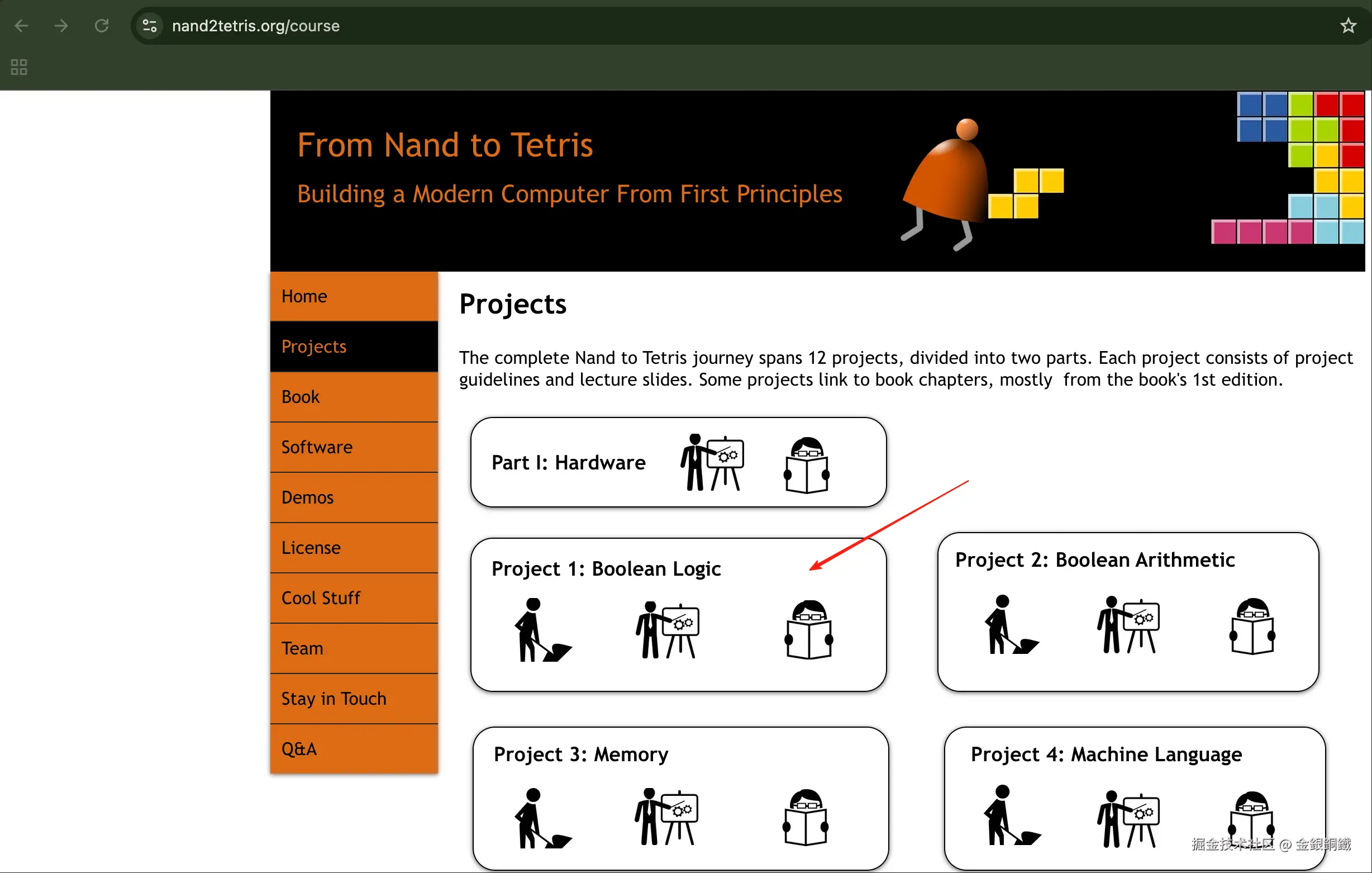Select Book in the sidebar navigation
This screenshot has height=873, width=1372.
coord(301,397)
